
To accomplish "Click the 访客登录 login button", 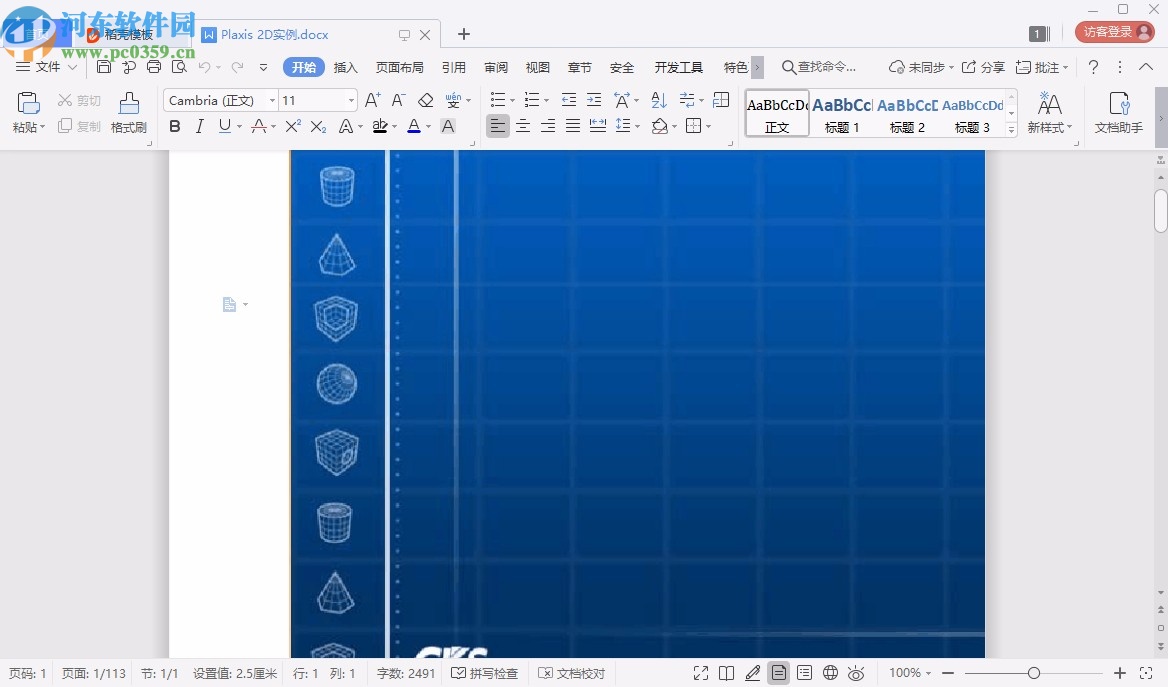I will 1113,31.
